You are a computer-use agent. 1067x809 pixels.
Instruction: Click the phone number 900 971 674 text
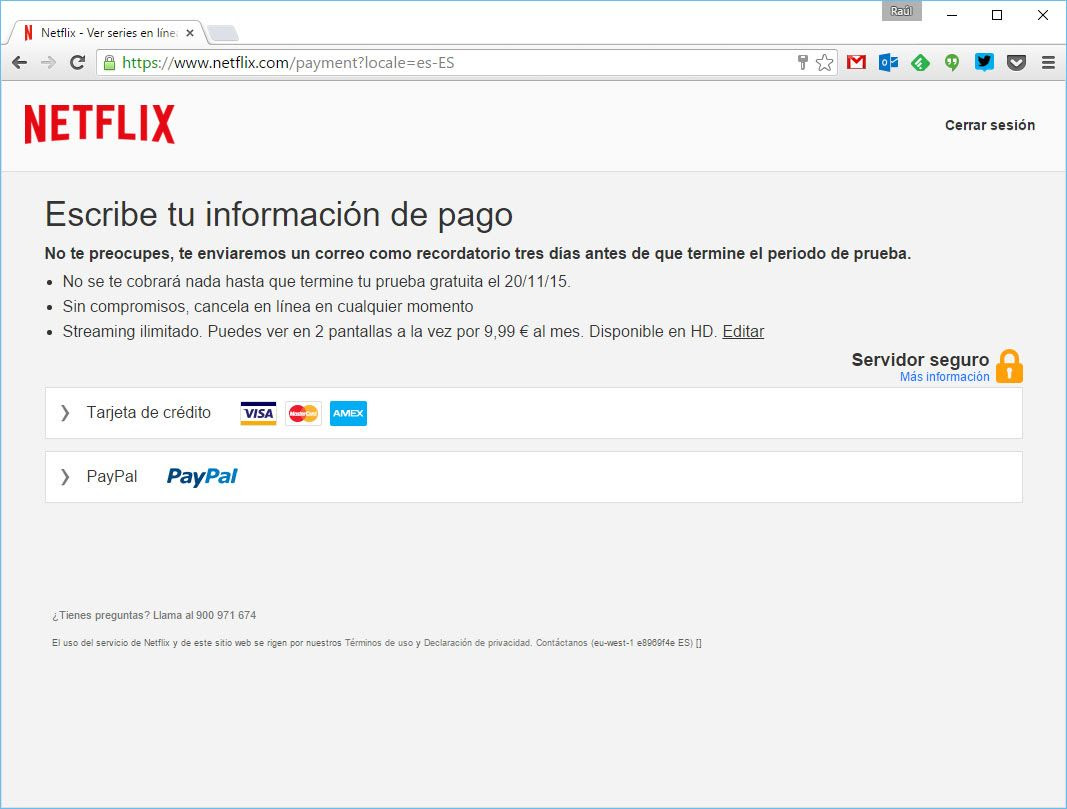(x=226, y=615)
